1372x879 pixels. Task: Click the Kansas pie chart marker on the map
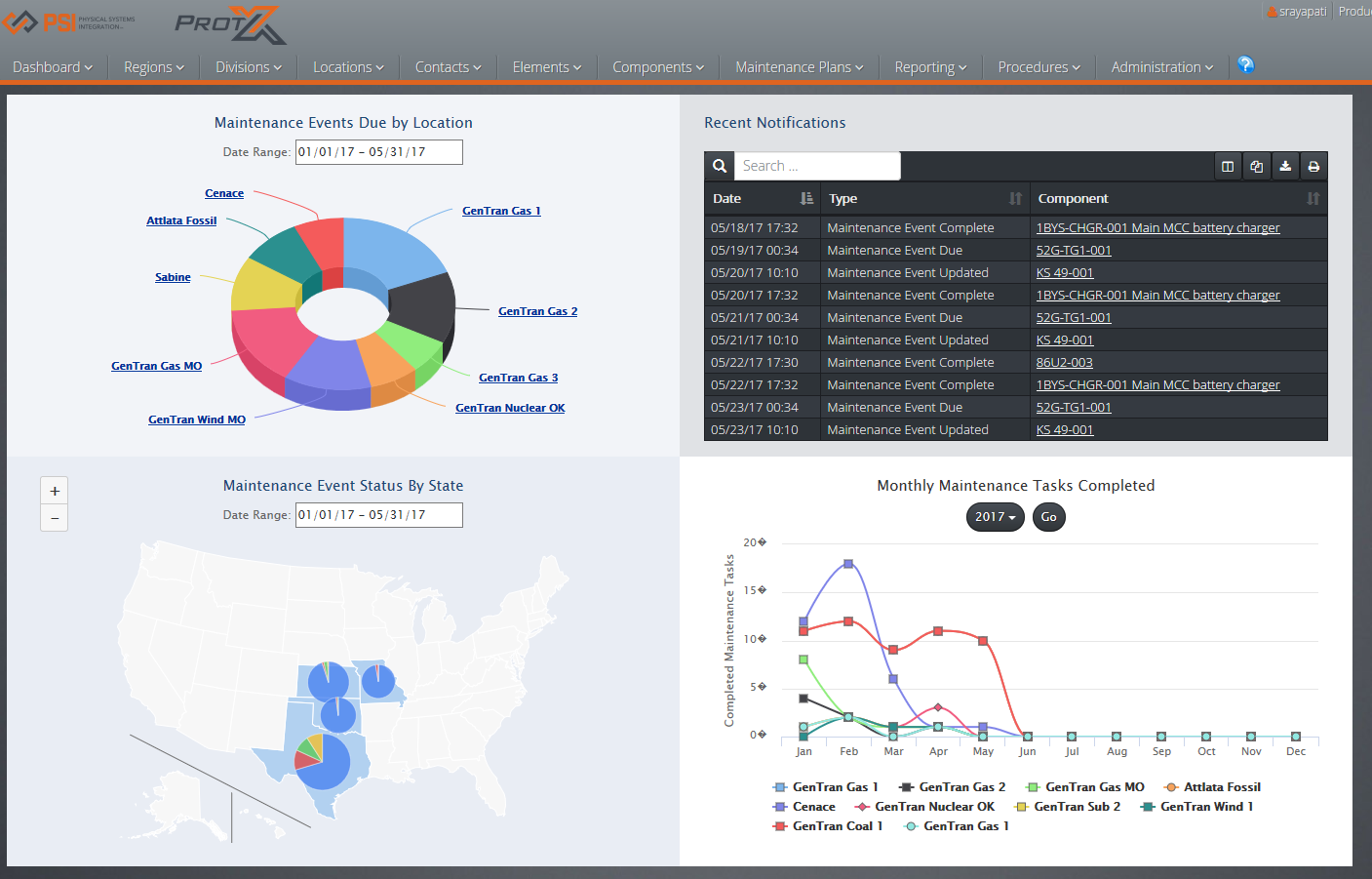point(329,681)
